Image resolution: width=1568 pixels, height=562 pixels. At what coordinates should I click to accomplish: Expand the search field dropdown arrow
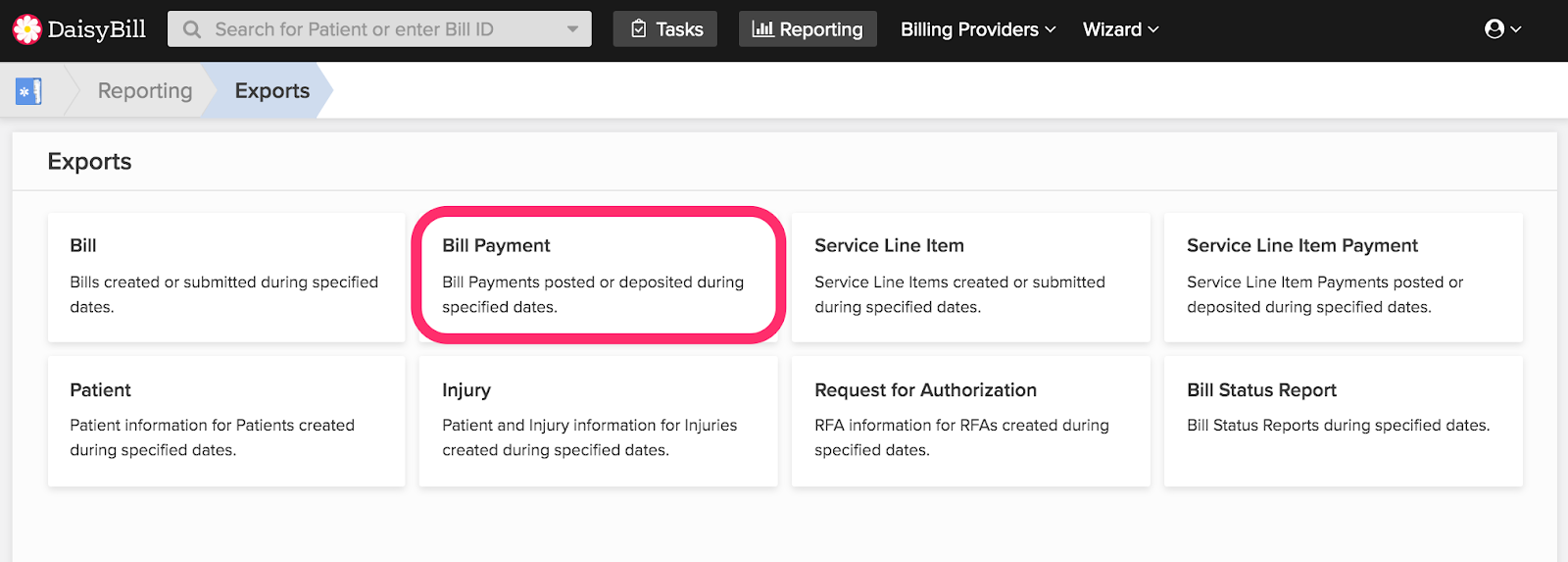coord(572,29)
